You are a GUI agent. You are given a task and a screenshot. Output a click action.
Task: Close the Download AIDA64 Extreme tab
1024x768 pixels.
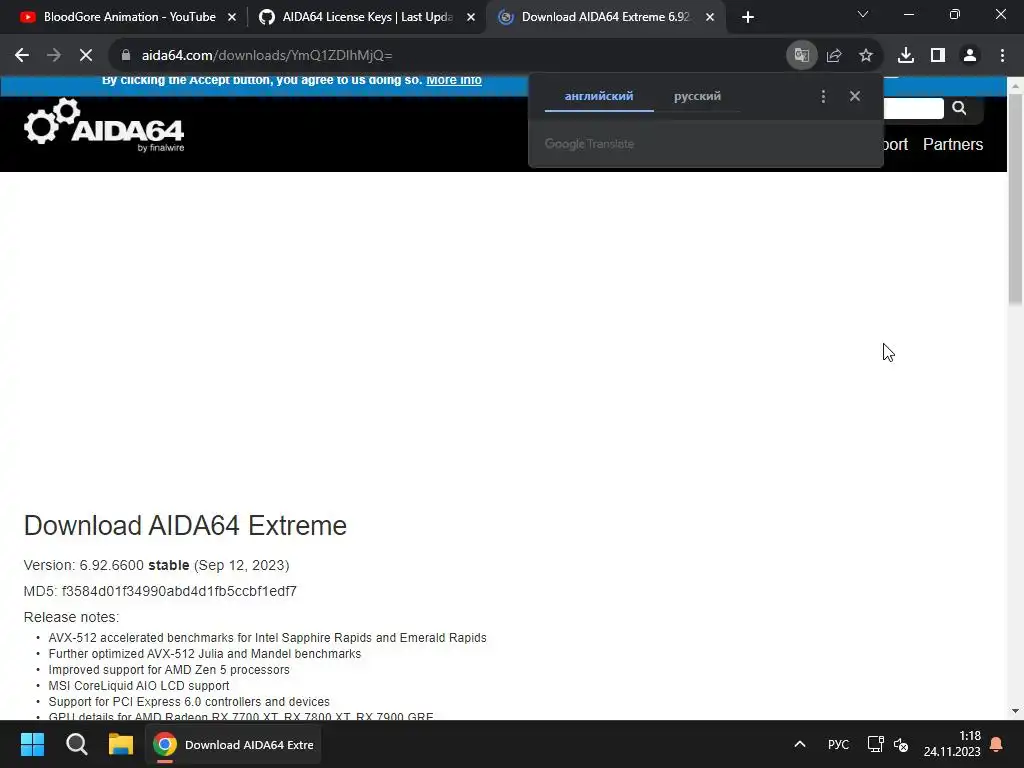point(710,17)
